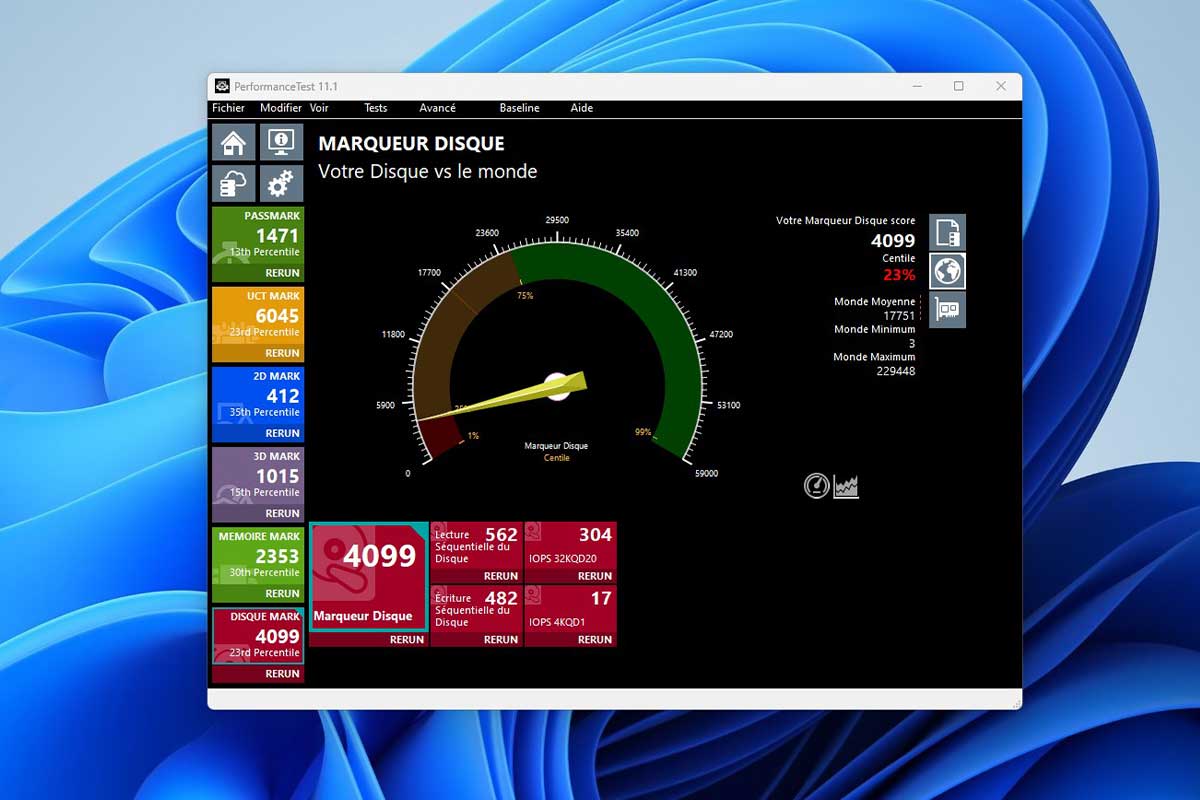The height and width of the screenshot is (800, 1200).
Task: Click the PerformanceTest title bar app icon
Action: (x=222, y=86)
